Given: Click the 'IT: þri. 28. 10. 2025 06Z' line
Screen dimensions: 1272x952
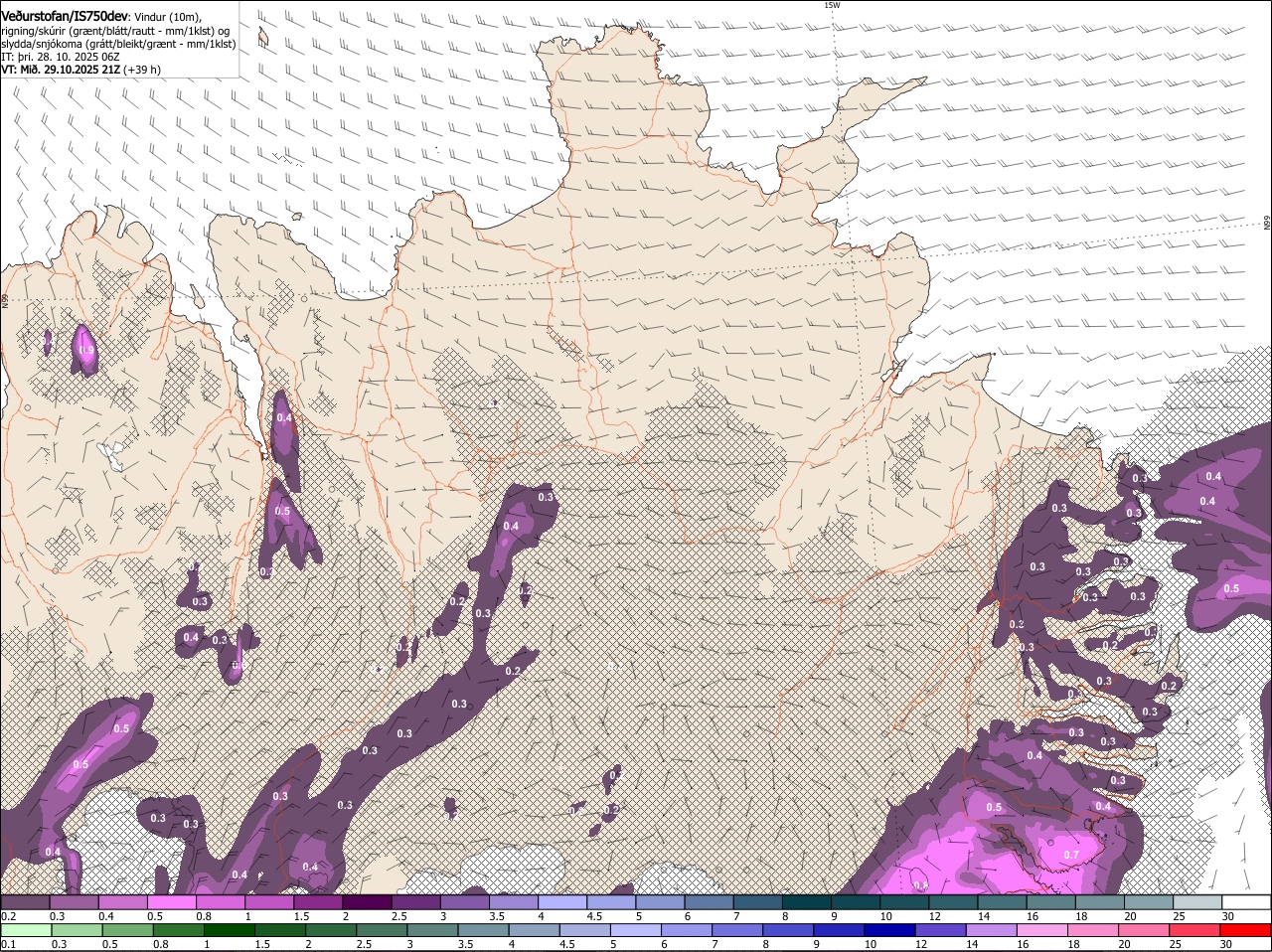Looking at the screenshot, I should coord(61,57).
